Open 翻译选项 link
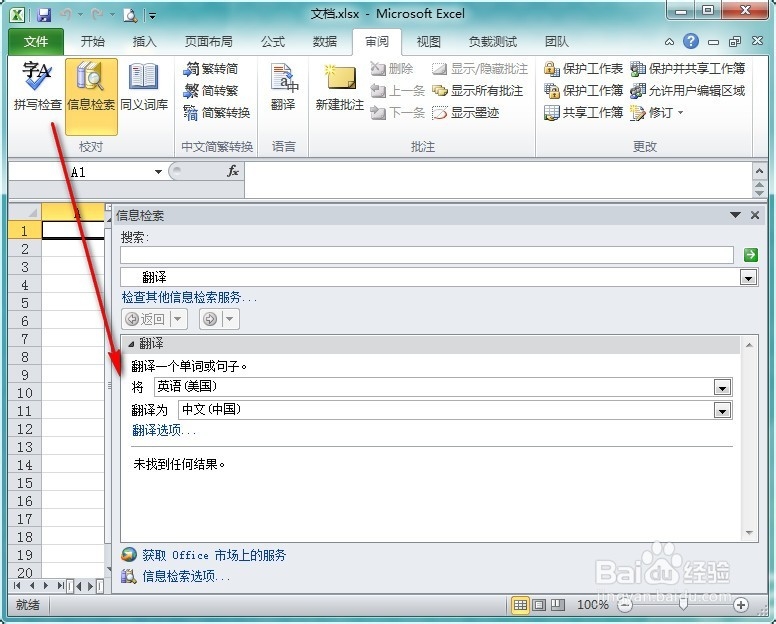 (163, 431)
